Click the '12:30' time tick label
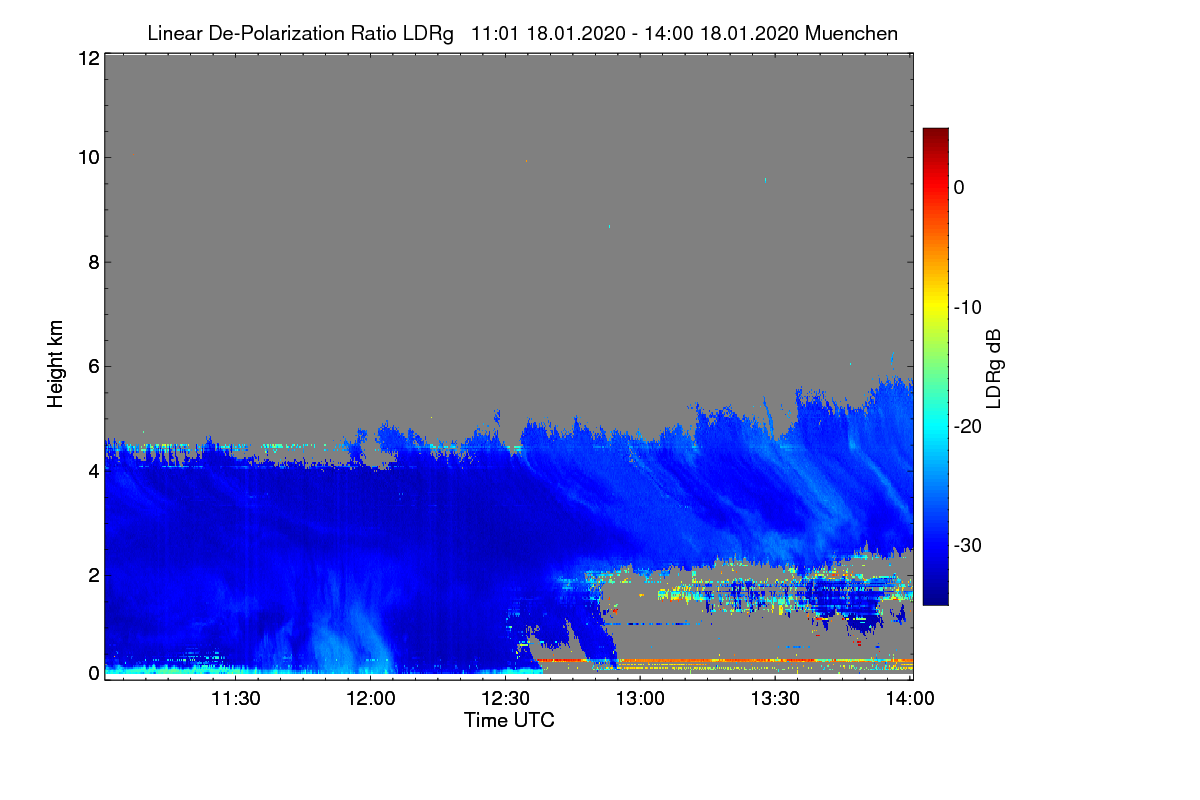1200x800 pixels. tap(505, 700)
